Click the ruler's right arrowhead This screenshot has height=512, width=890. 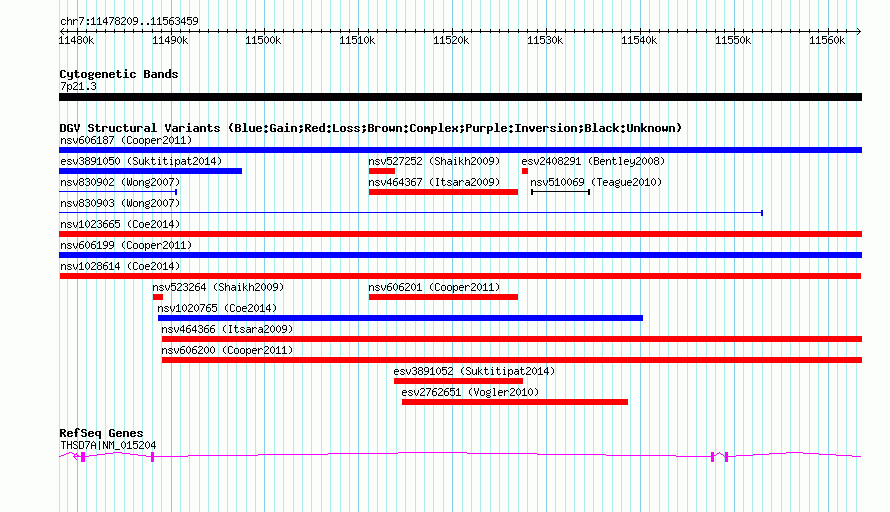tap(859, 31)
